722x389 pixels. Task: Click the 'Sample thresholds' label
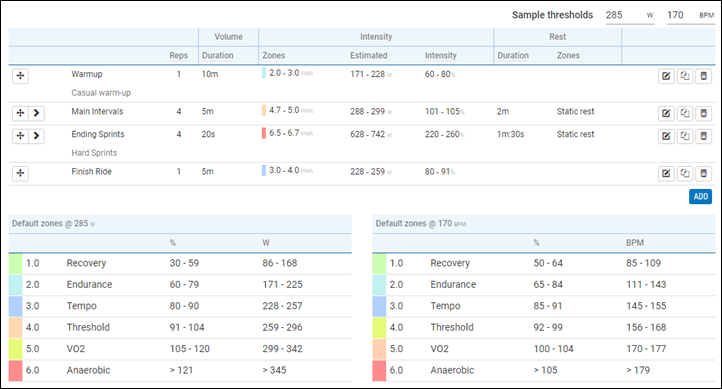pyautogui.click(x=553, y=15)
